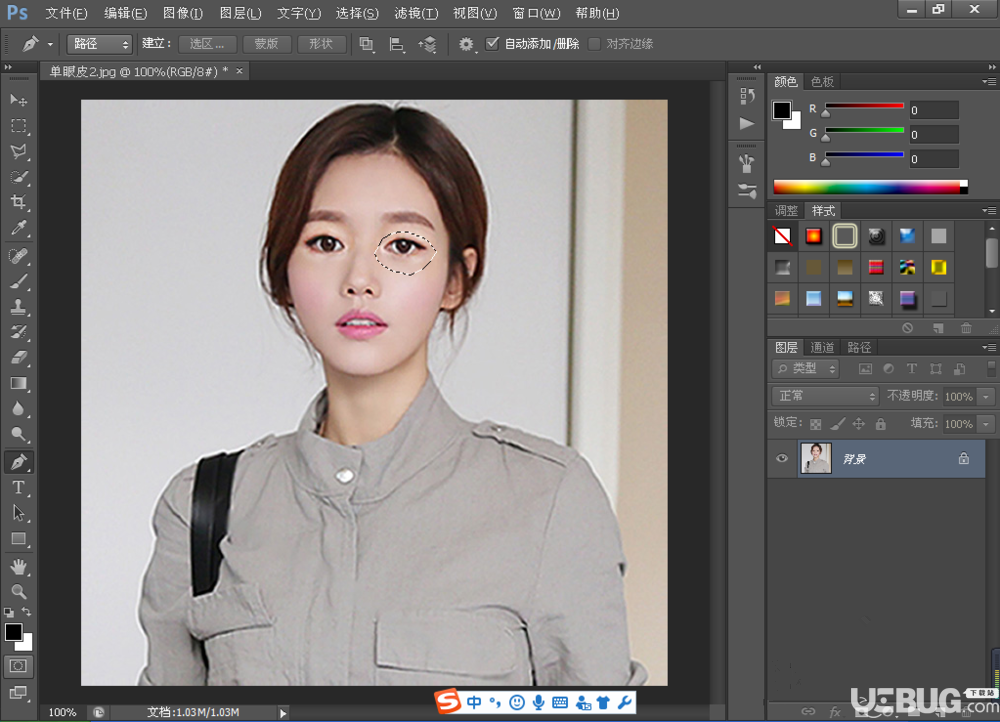Open the 文件(F) menu

pyautogui.click(x=66, y=13)
